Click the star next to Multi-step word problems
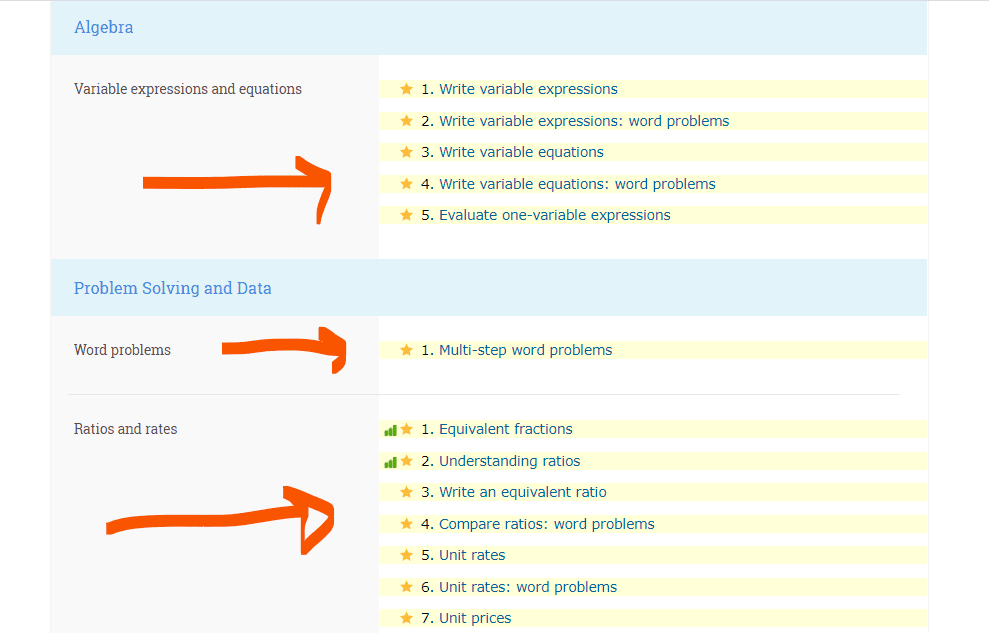The height and width of the screenshot is (633, 989). (406, 350)
